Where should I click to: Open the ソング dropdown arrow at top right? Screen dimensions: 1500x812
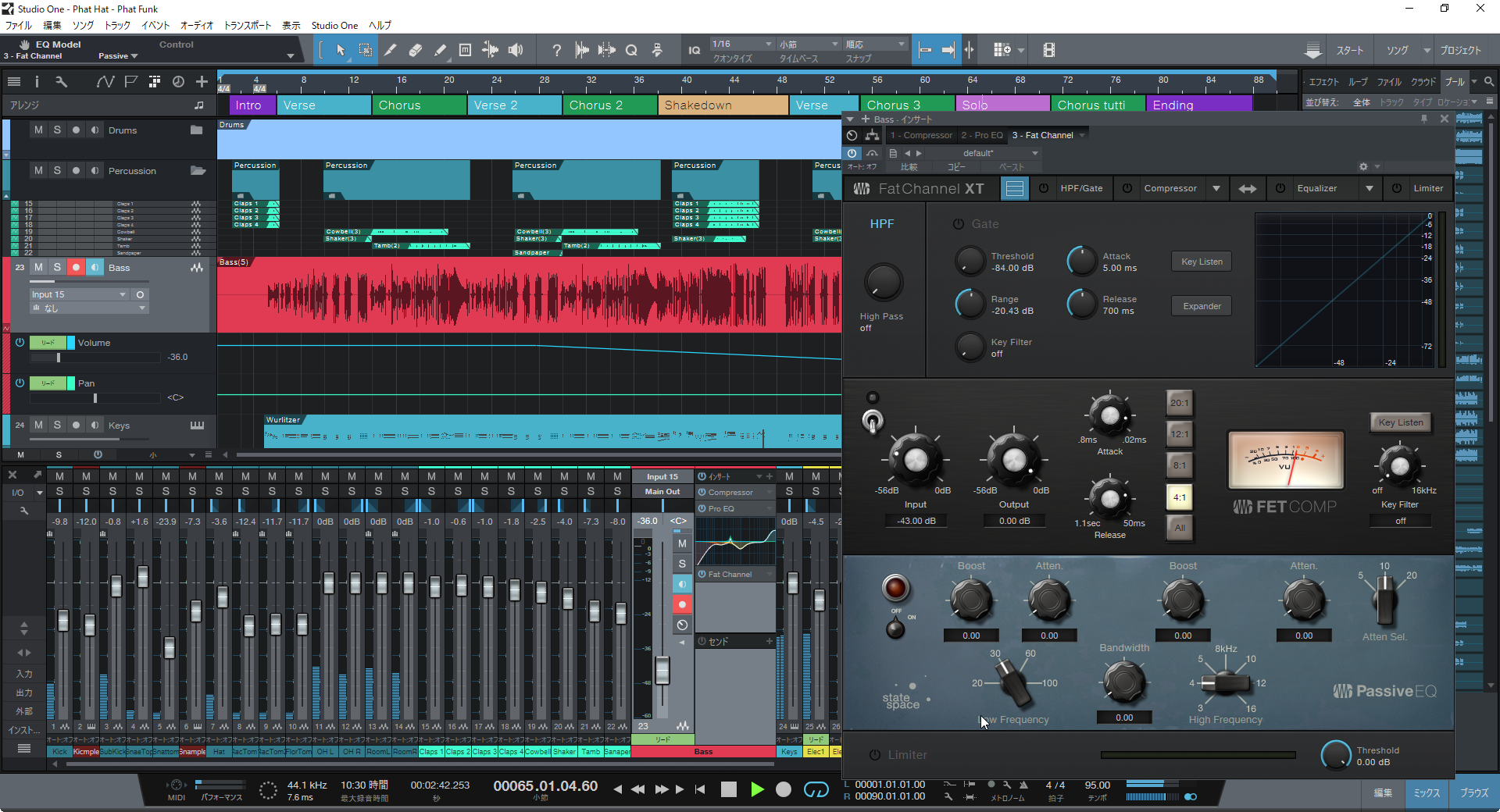[x=1427, y=50]
